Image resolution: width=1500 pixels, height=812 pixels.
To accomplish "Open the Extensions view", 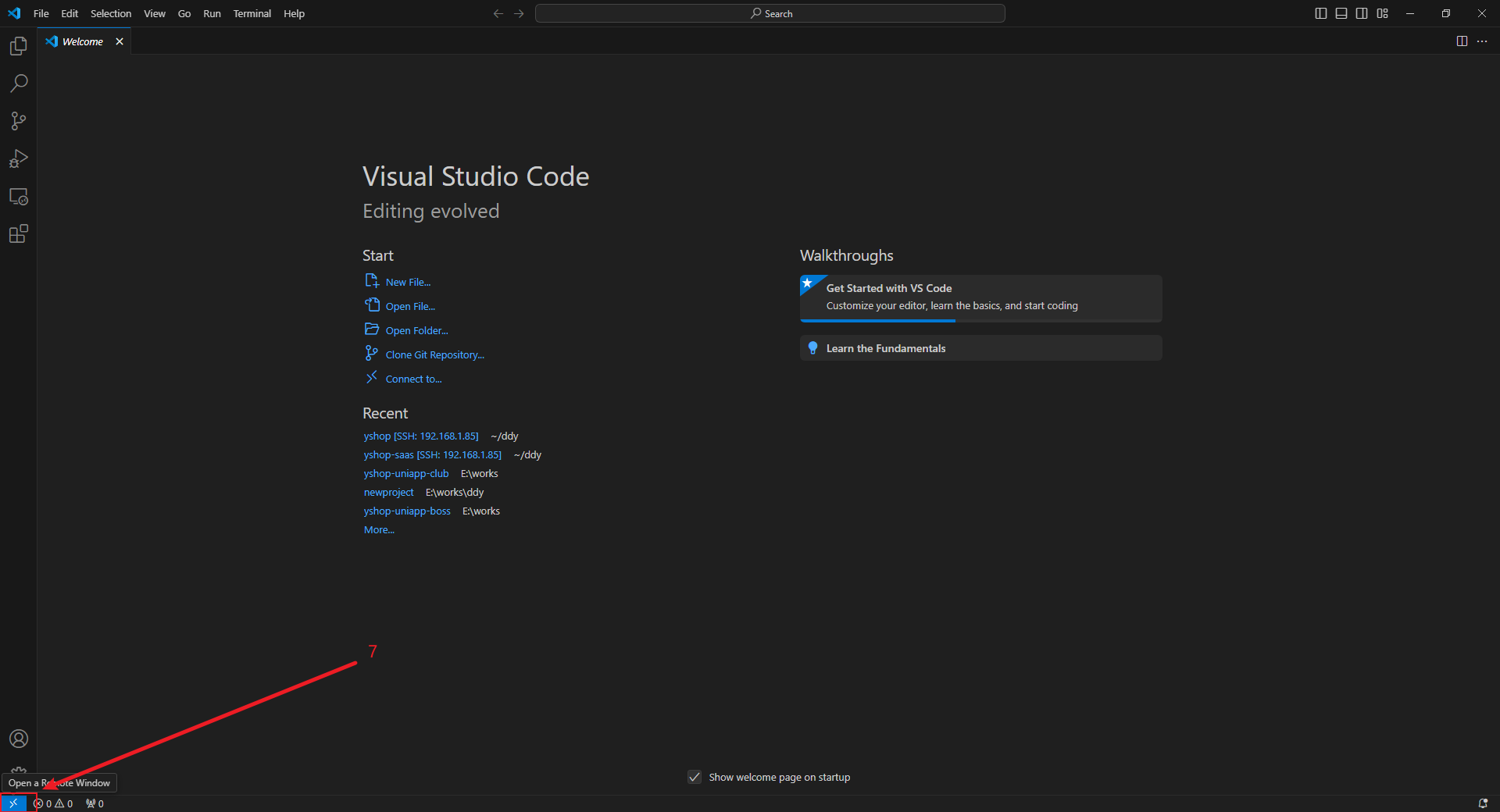I will (18, 234).
